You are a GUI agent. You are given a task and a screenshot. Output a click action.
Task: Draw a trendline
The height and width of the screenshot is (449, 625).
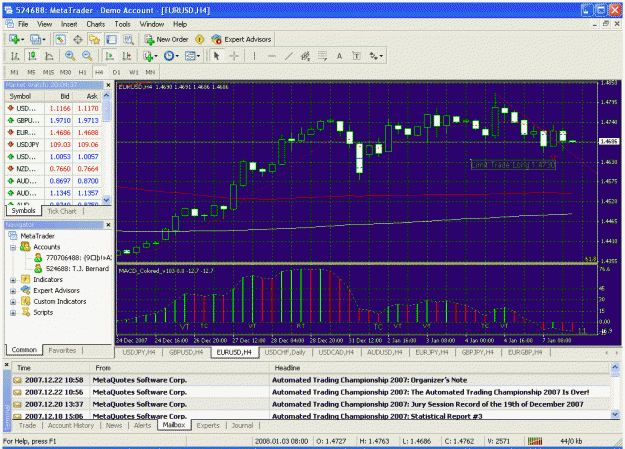tap(289, 56)
